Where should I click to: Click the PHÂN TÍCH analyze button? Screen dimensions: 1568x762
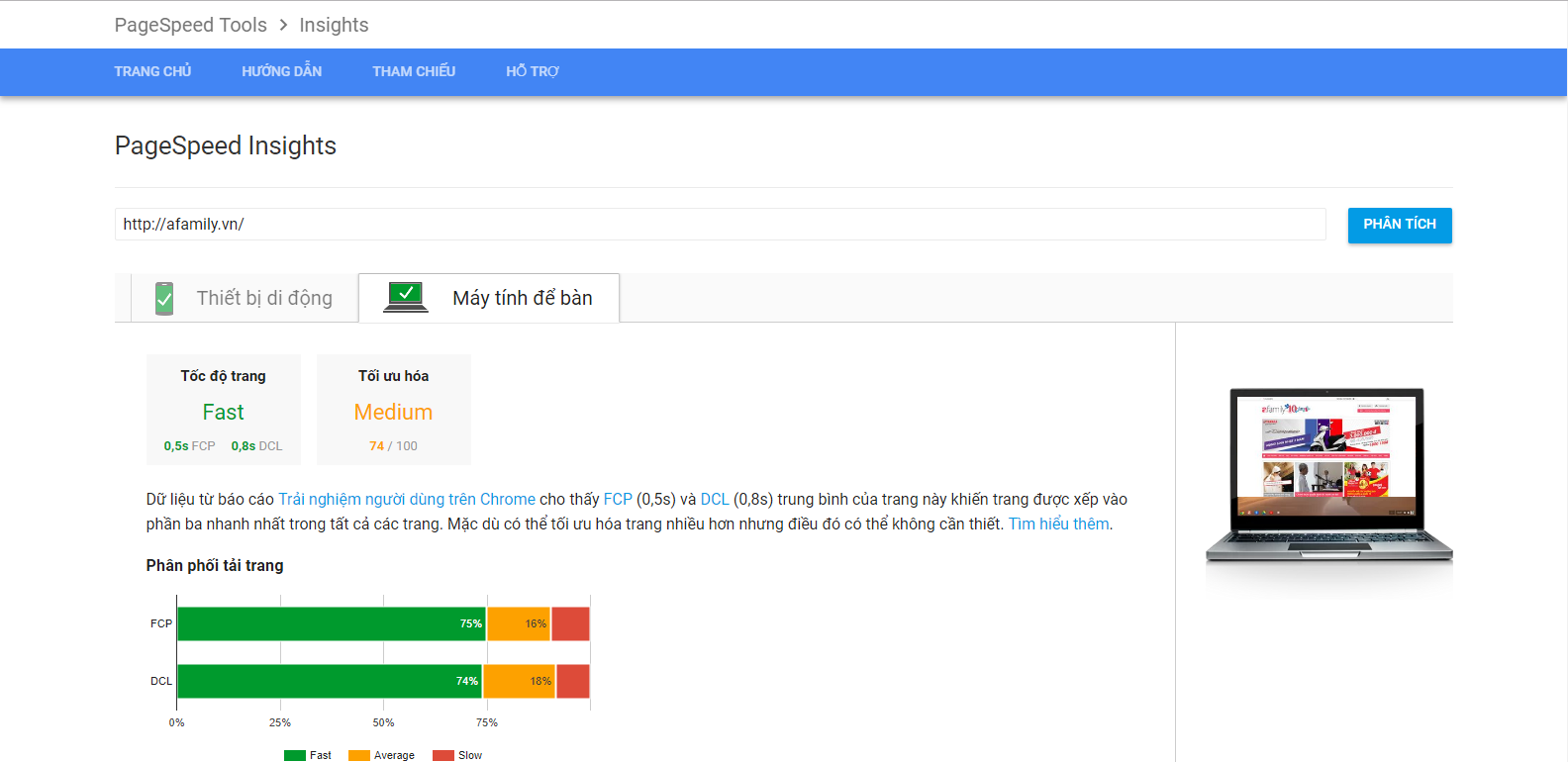1400,225
